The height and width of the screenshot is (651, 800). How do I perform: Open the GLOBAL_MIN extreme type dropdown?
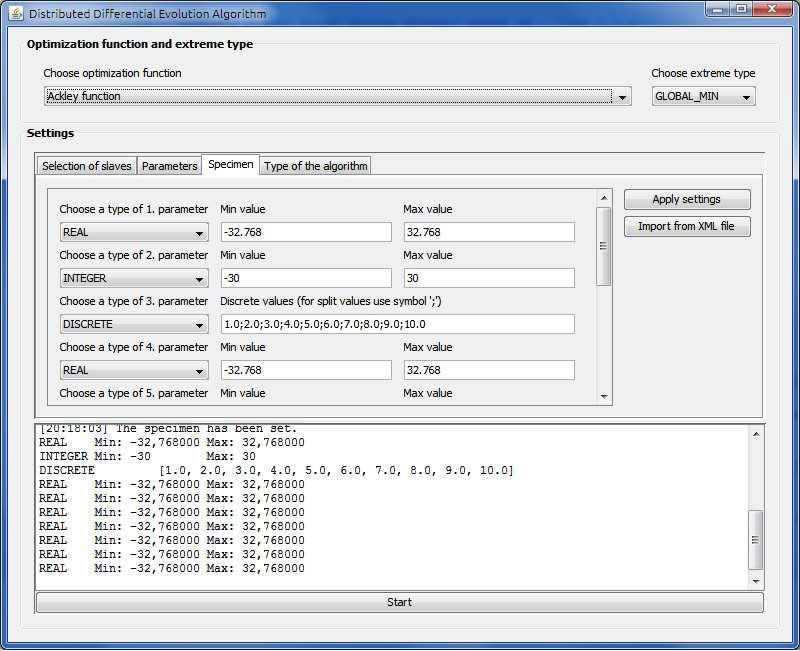704,96
